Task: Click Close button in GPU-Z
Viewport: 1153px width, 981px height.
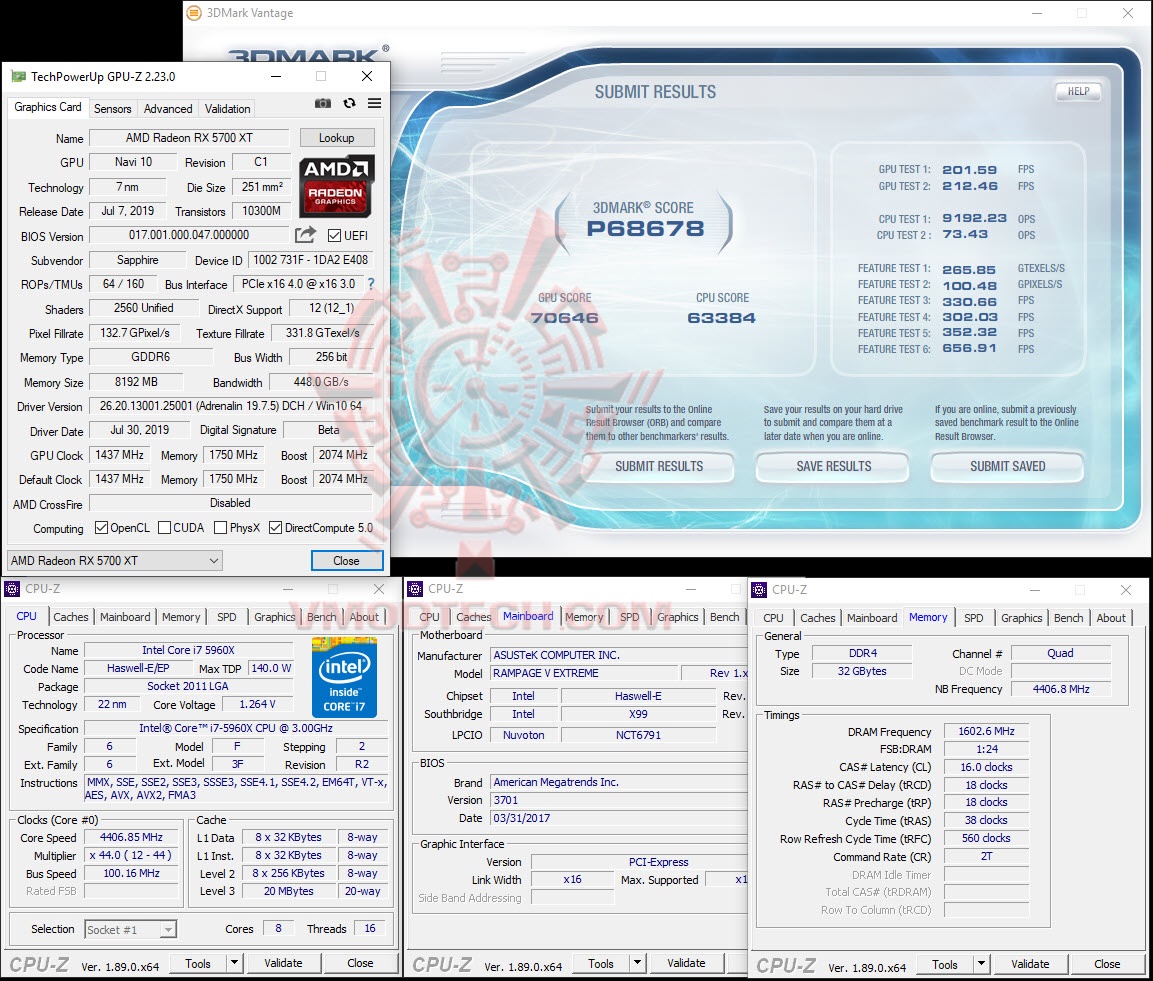Action: [346, 560]
